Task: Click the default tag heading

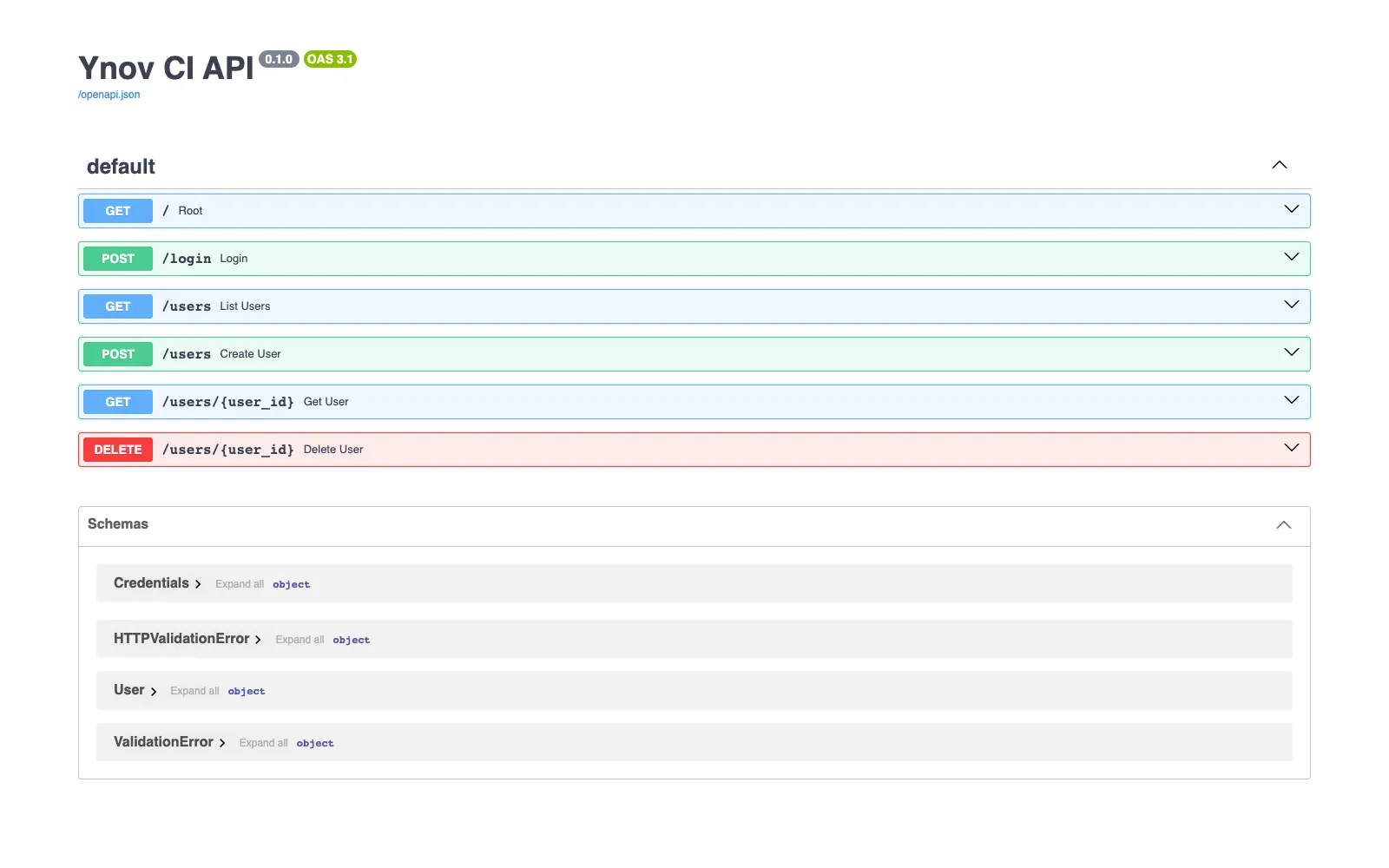Action: pyautogui.click(x=121, y=167)
